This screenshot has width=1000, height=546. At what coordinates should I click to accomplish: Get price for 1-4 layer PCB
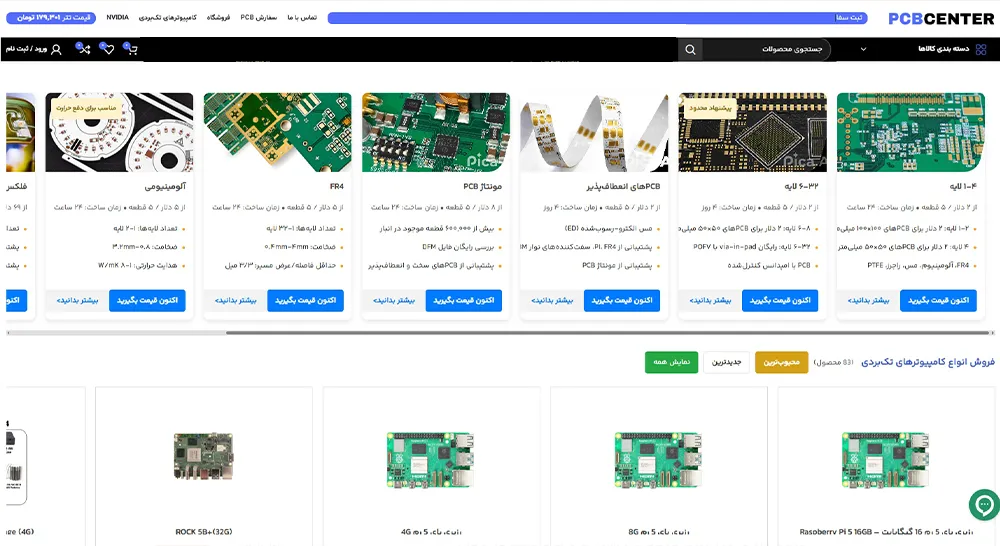point(938,300)
